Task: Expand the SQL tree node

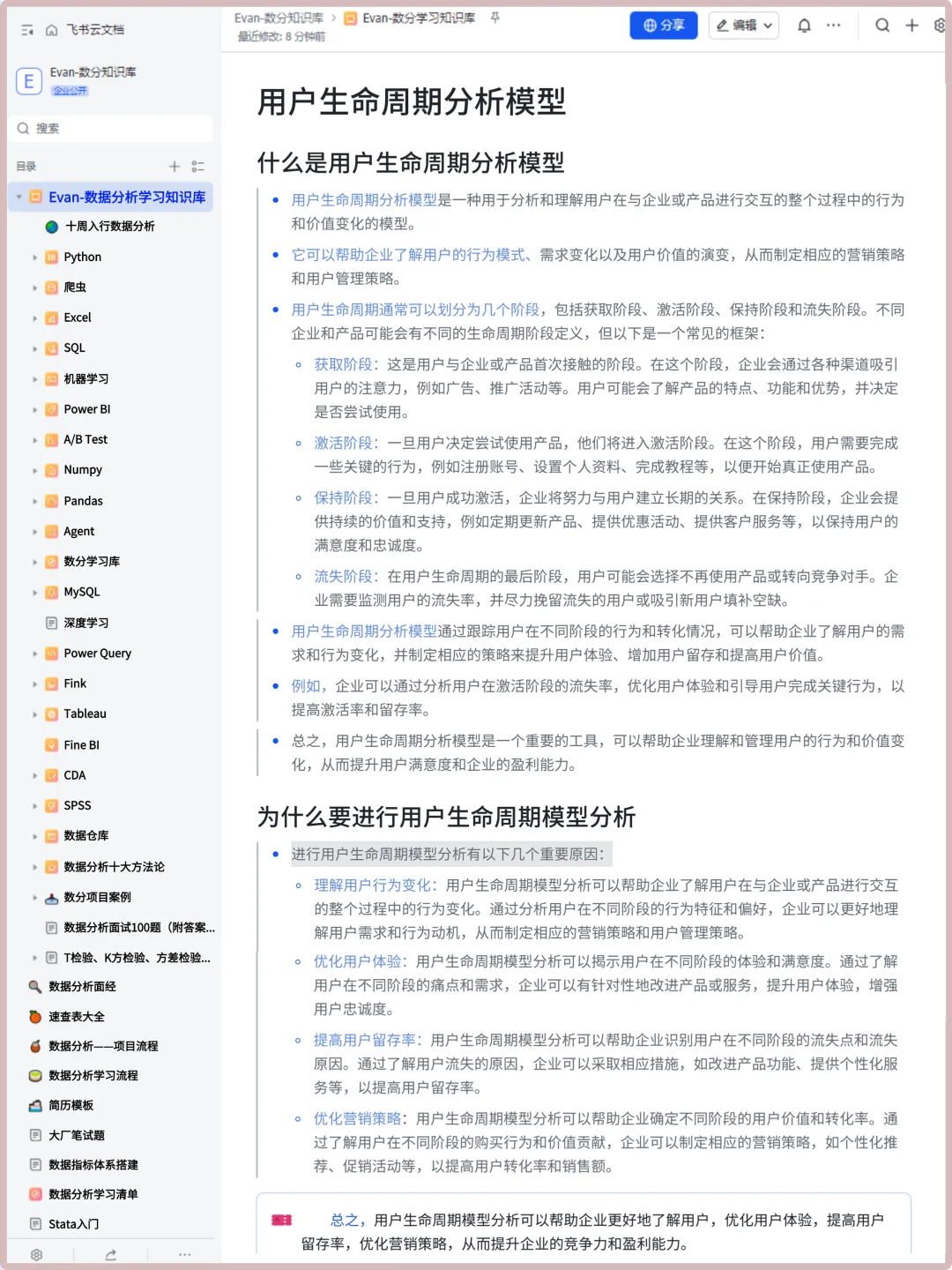Action: (35, 348)
